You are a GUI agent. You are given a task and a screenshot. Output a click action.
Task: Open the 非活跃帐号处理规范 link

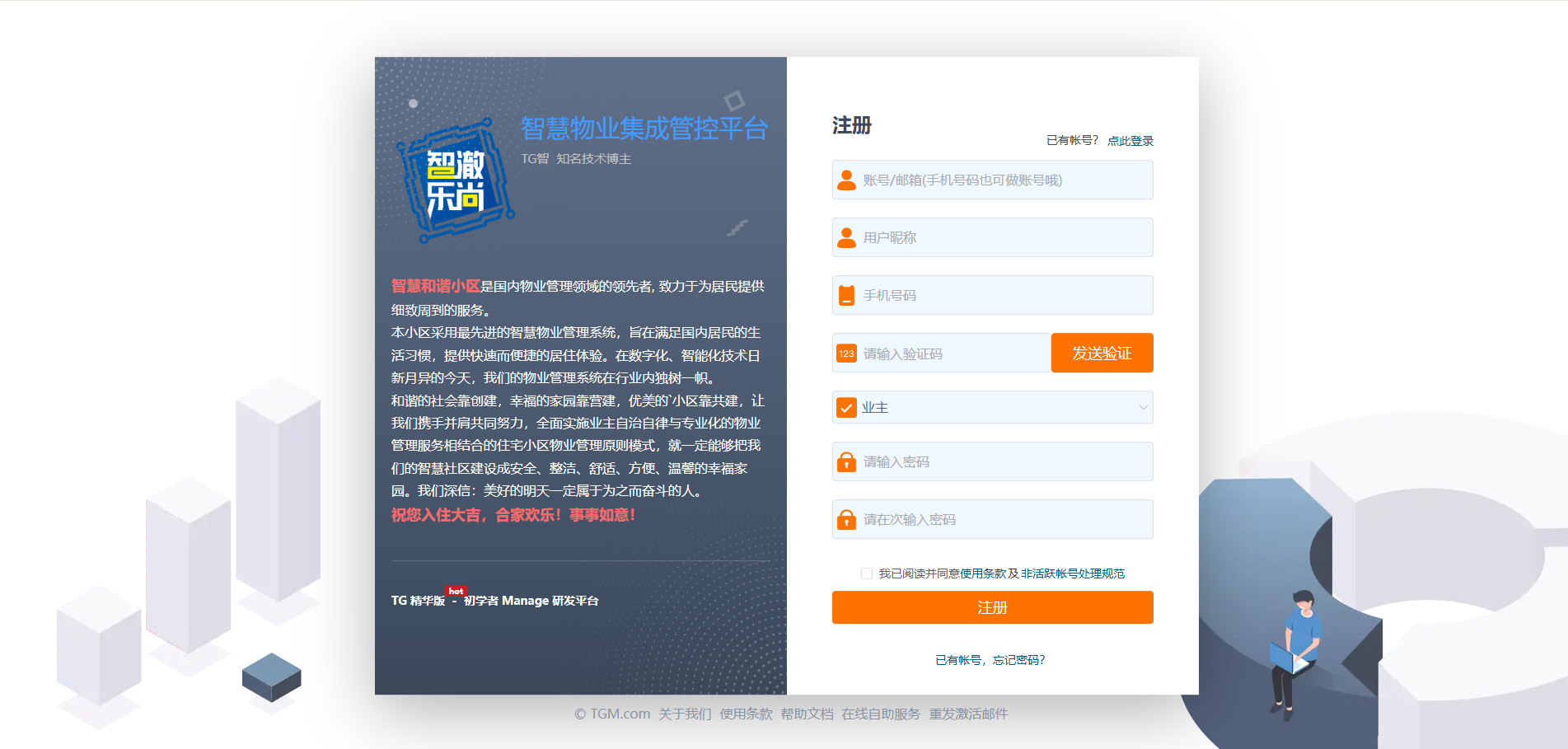point(1072,573)
